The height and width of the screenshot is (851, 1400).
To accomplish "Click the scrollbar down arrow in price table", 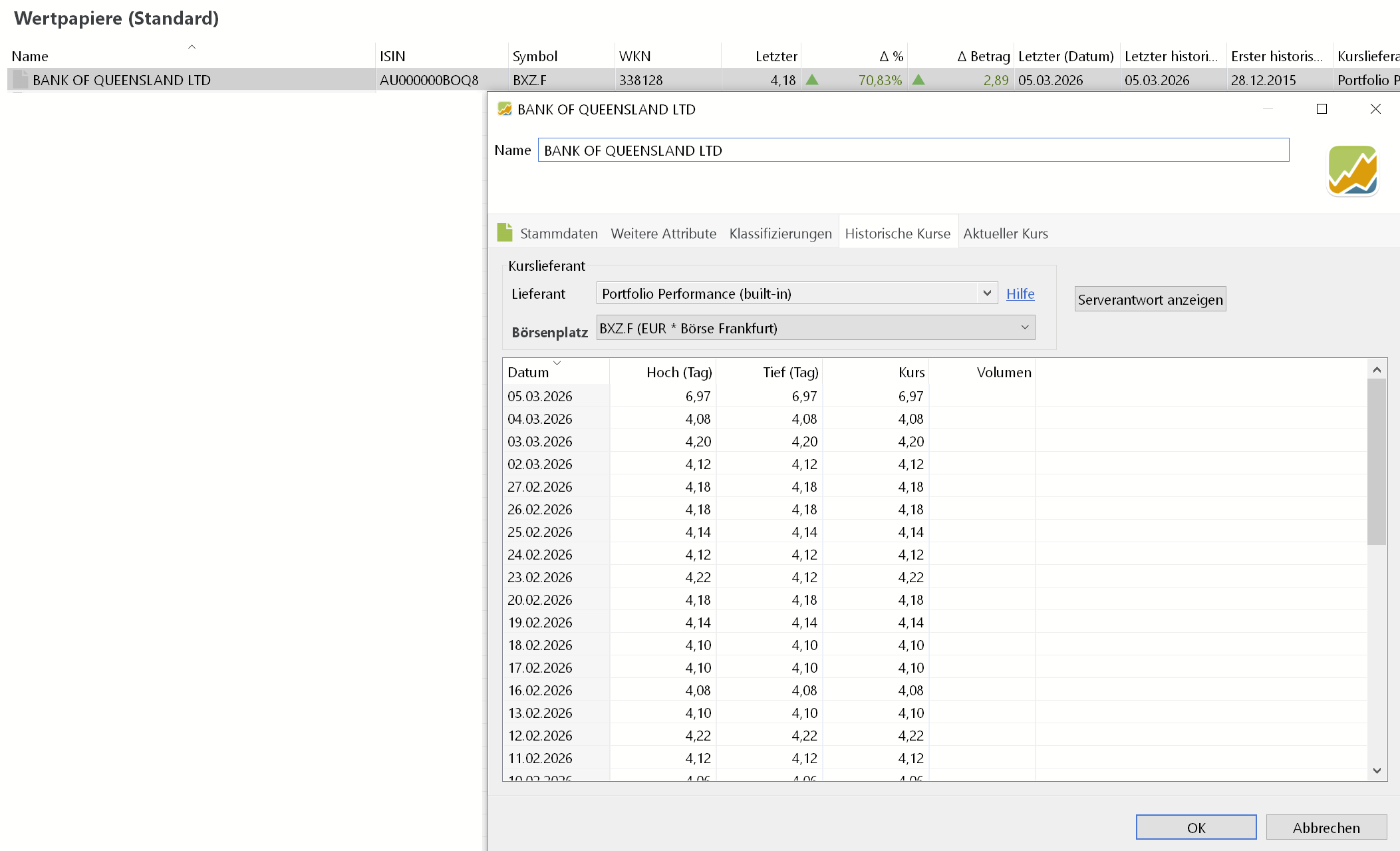I will [x=1377, y=770].
